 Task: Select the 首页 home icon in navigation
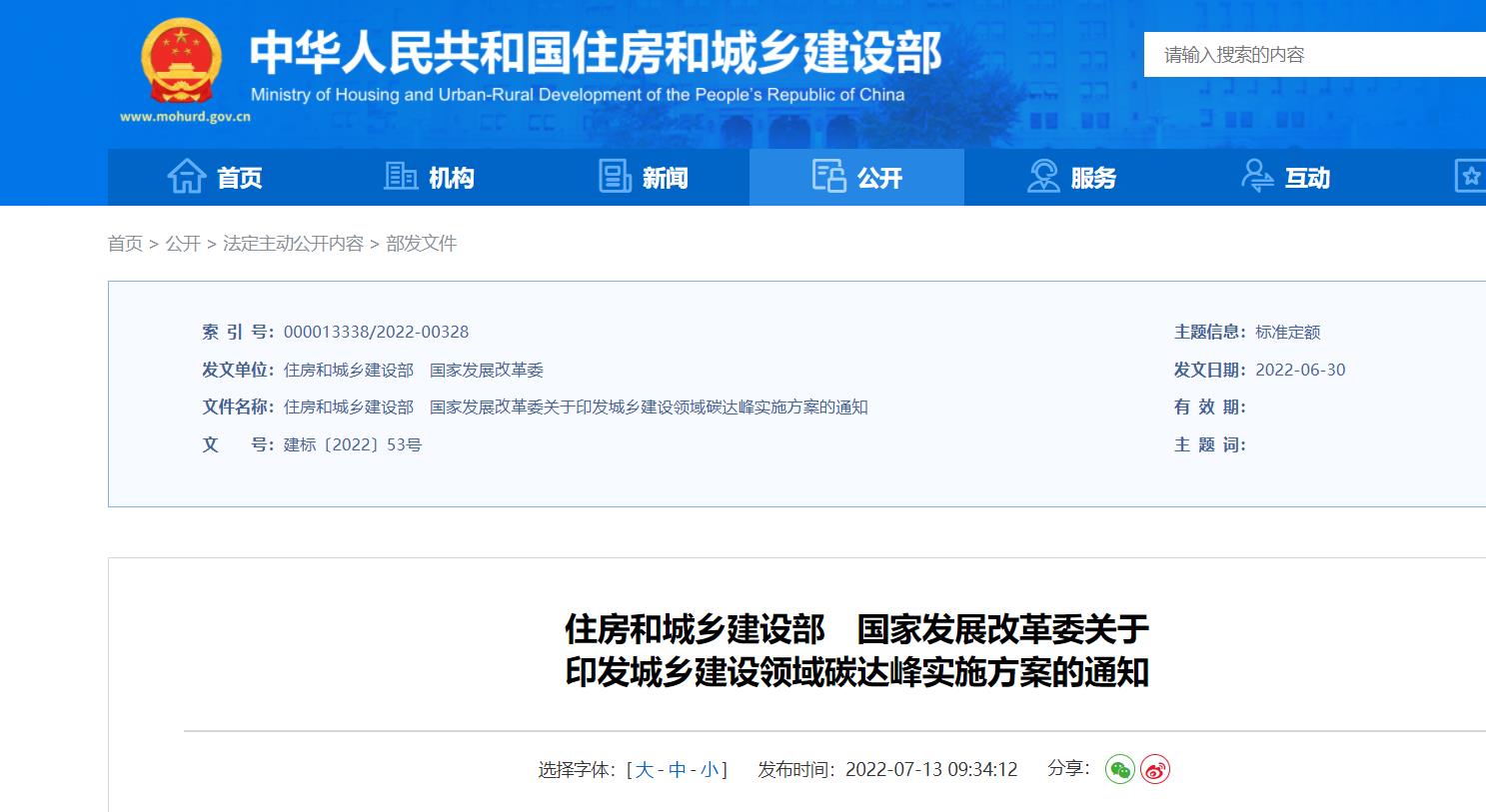188,177
